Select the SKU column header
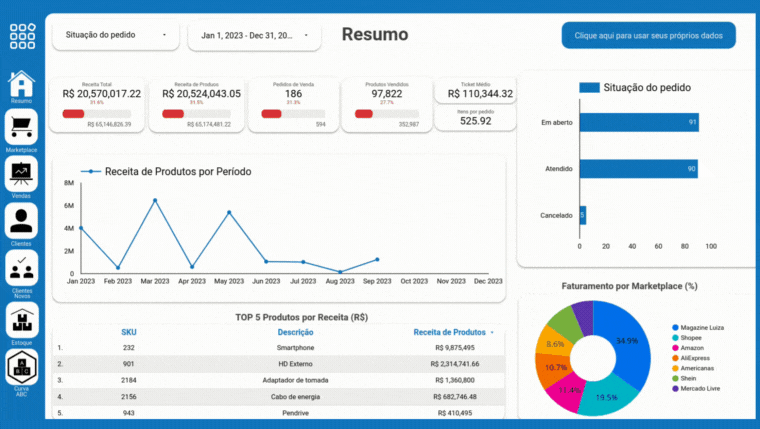This screenshot has width=760, height=429. (x=129, y=332)
